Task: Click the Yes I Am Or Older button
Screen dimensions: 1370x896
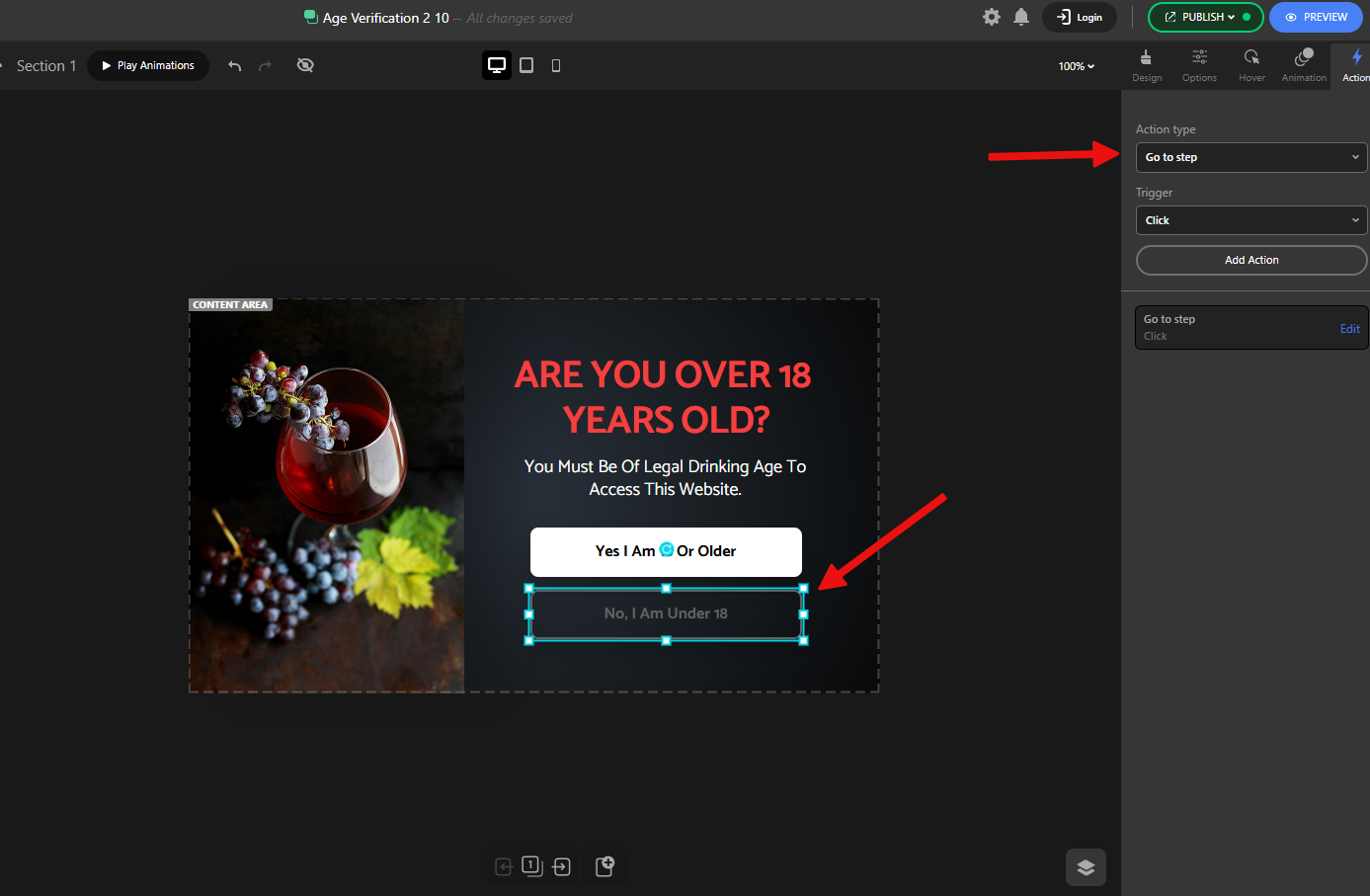Action: click(x=666, y=552)
